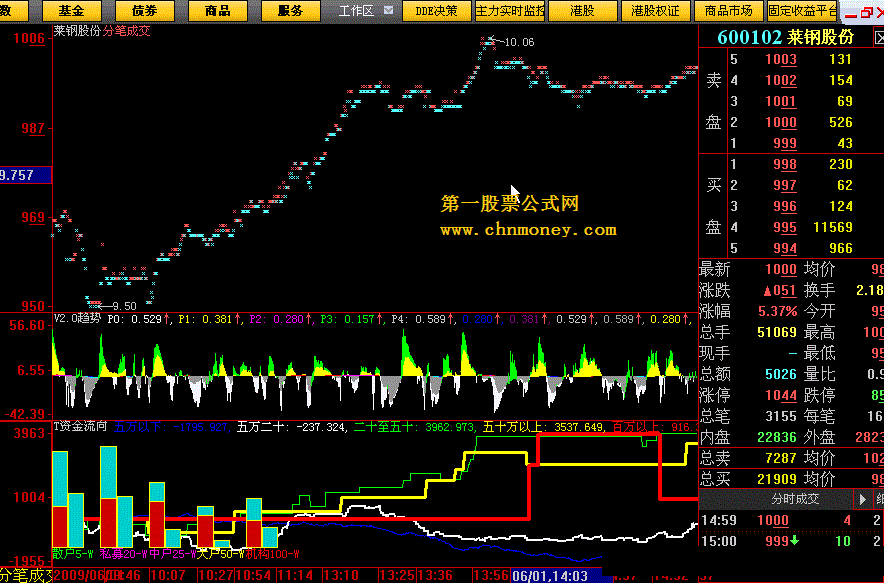Viewport: 884px width, 583px height.
Task: Click sell 2 price 1000
Action: (x=781, y=122)
